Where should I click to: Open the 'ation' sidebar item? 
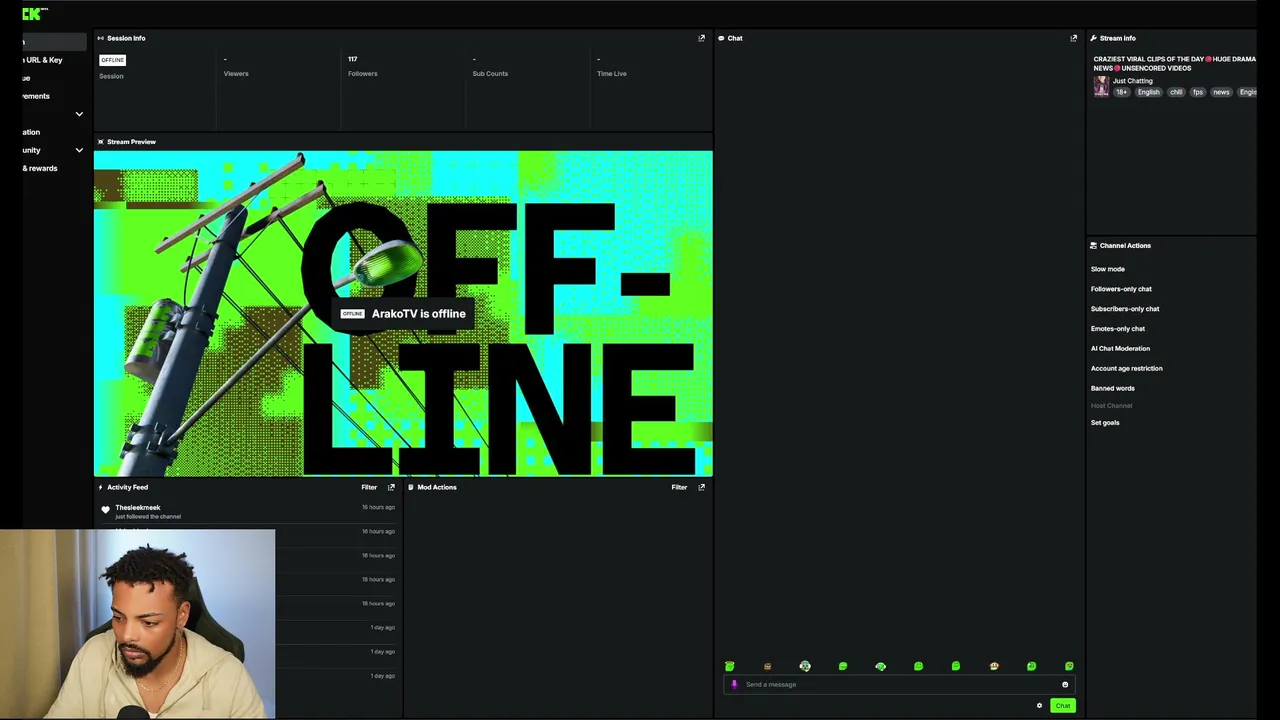tap(31, 132)
